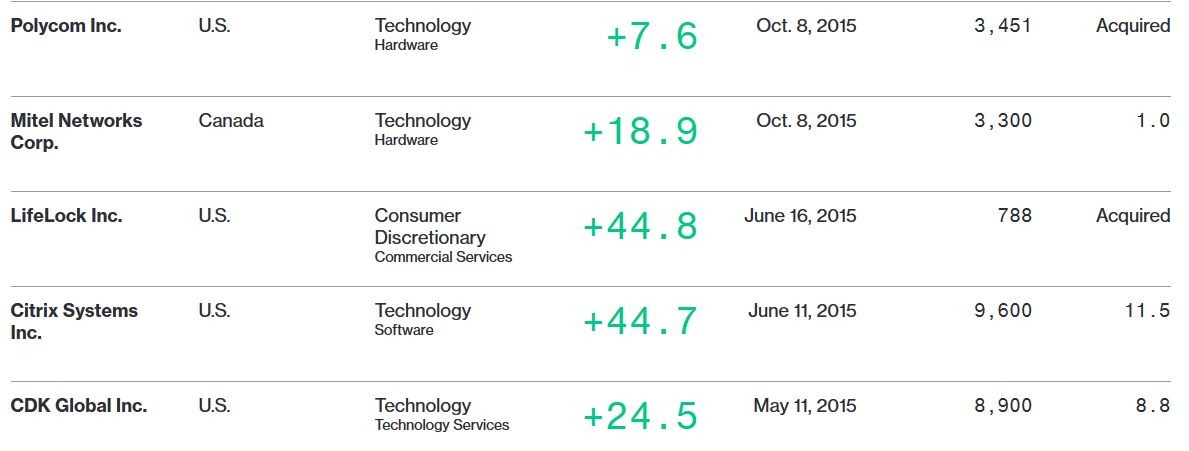Click the June 16, 2015 date
The image size is (1189, 451).
[x=800, y=216]
